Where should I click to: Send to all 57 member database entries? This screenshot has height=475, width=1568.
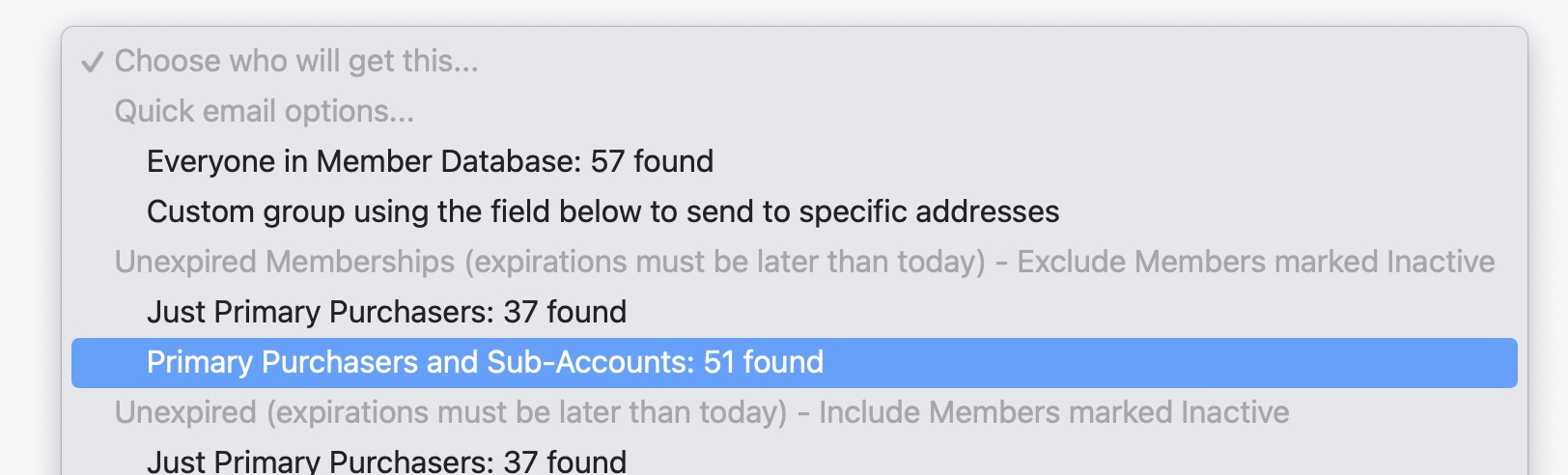tap(430, 161)
